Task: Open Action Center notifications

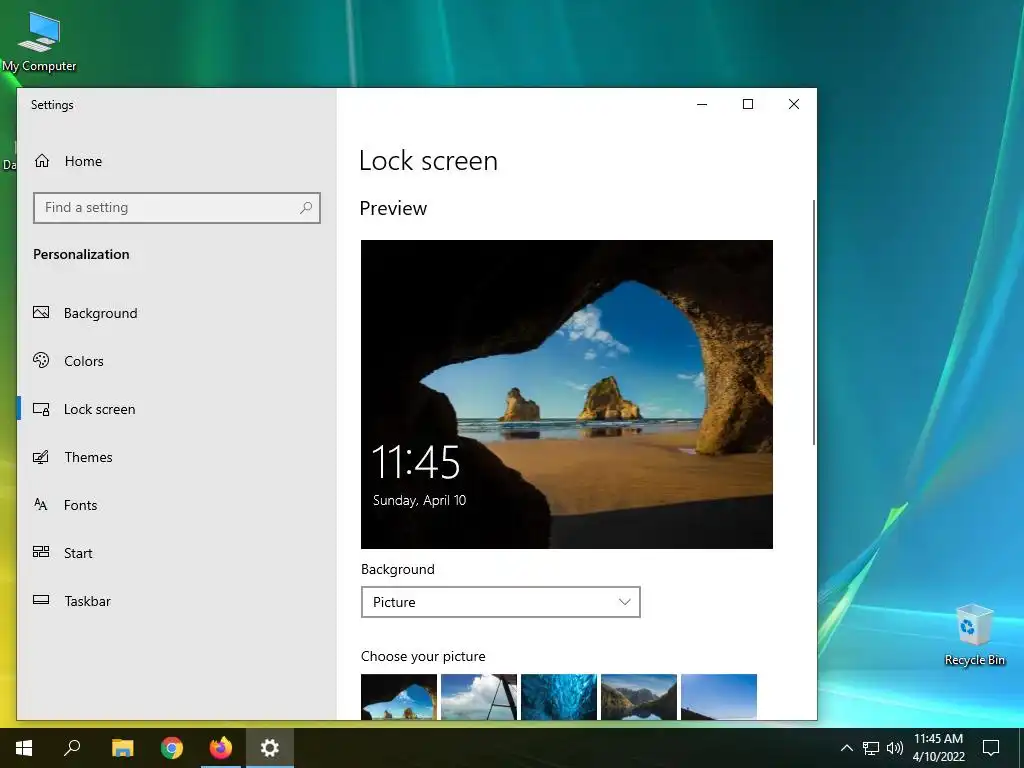Action: click(x=991, y=748)
